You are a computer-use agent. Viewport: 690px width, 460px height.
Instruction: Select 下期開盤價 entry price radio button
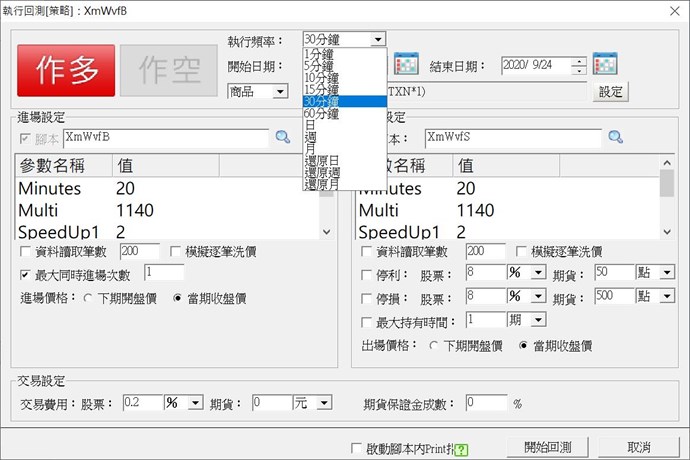coord(89,298)
